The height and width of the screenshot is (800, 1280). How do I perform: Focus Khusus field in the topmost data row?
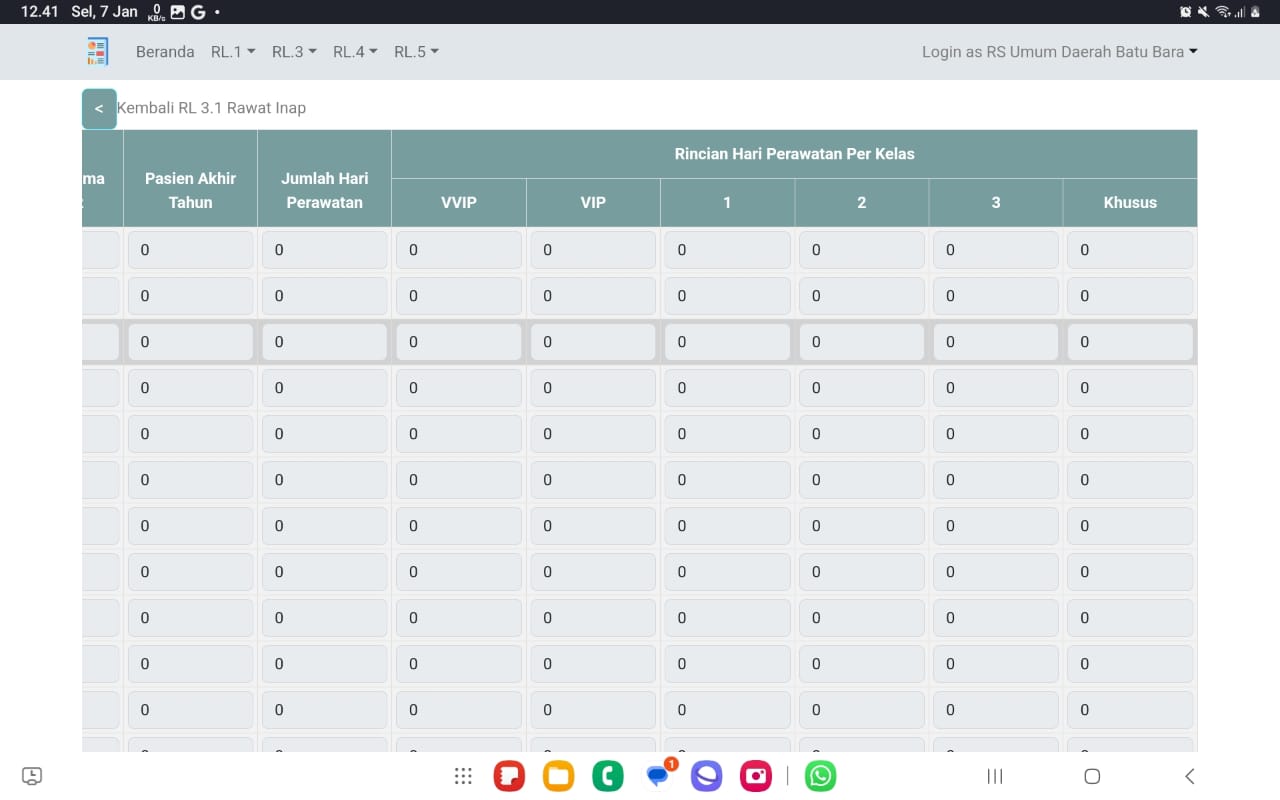1130,250
